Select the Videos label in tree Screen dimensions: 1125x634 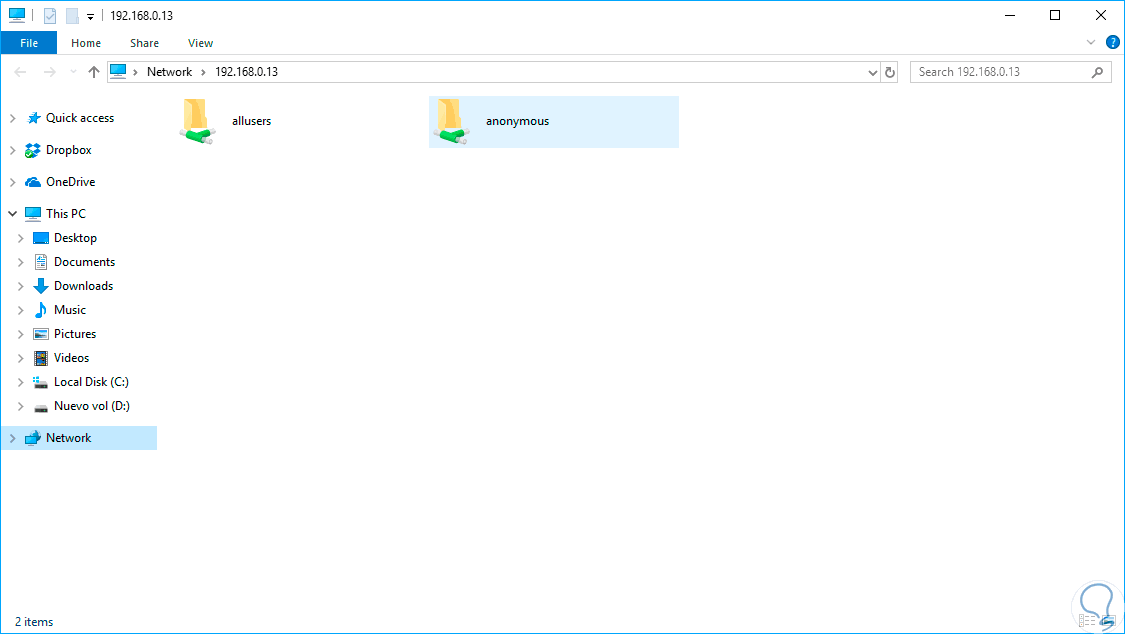click(x=71, y=358)
